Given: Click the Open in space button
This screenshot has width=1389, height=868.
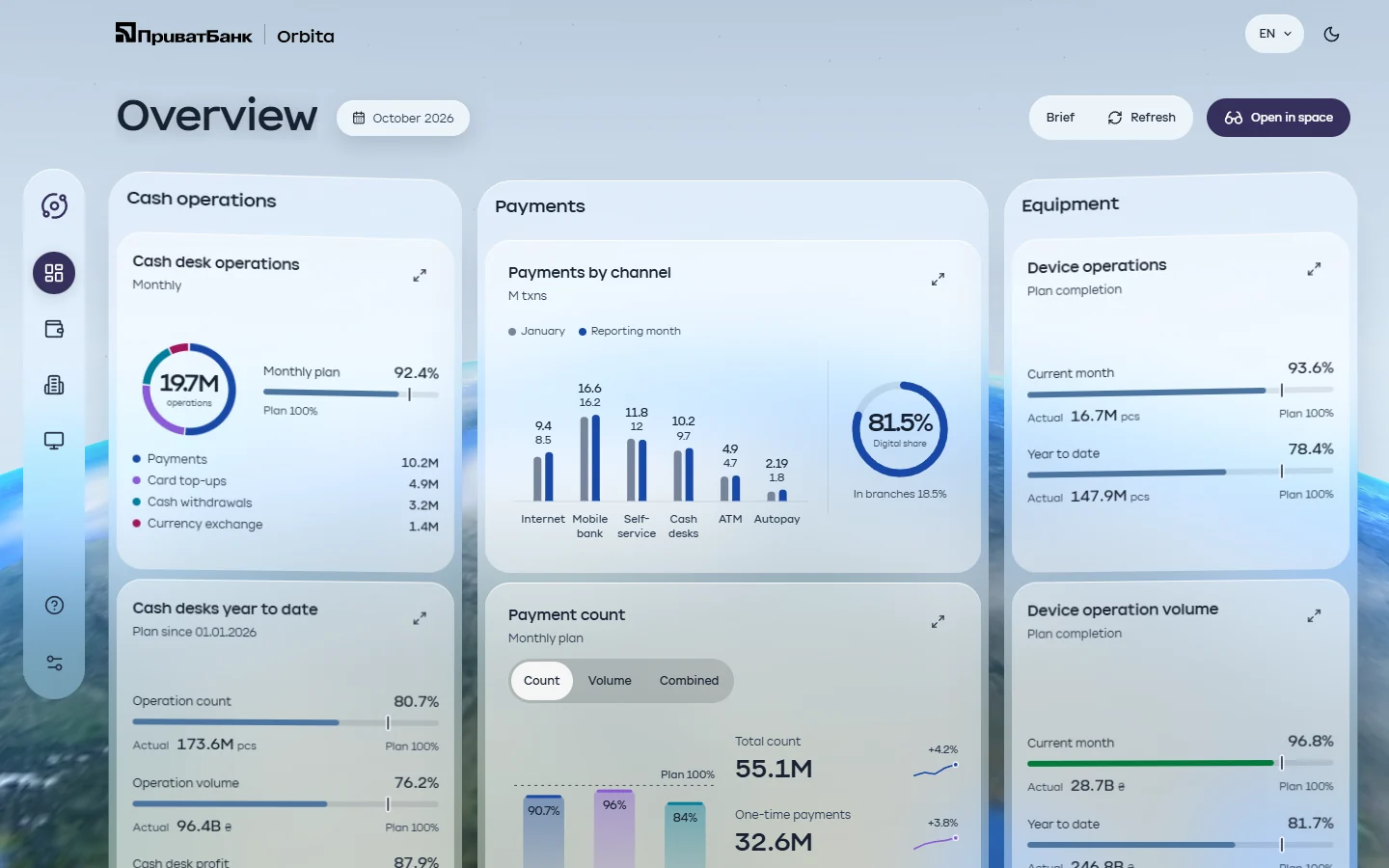Looking at the screenshot, I should [1278, 118].
